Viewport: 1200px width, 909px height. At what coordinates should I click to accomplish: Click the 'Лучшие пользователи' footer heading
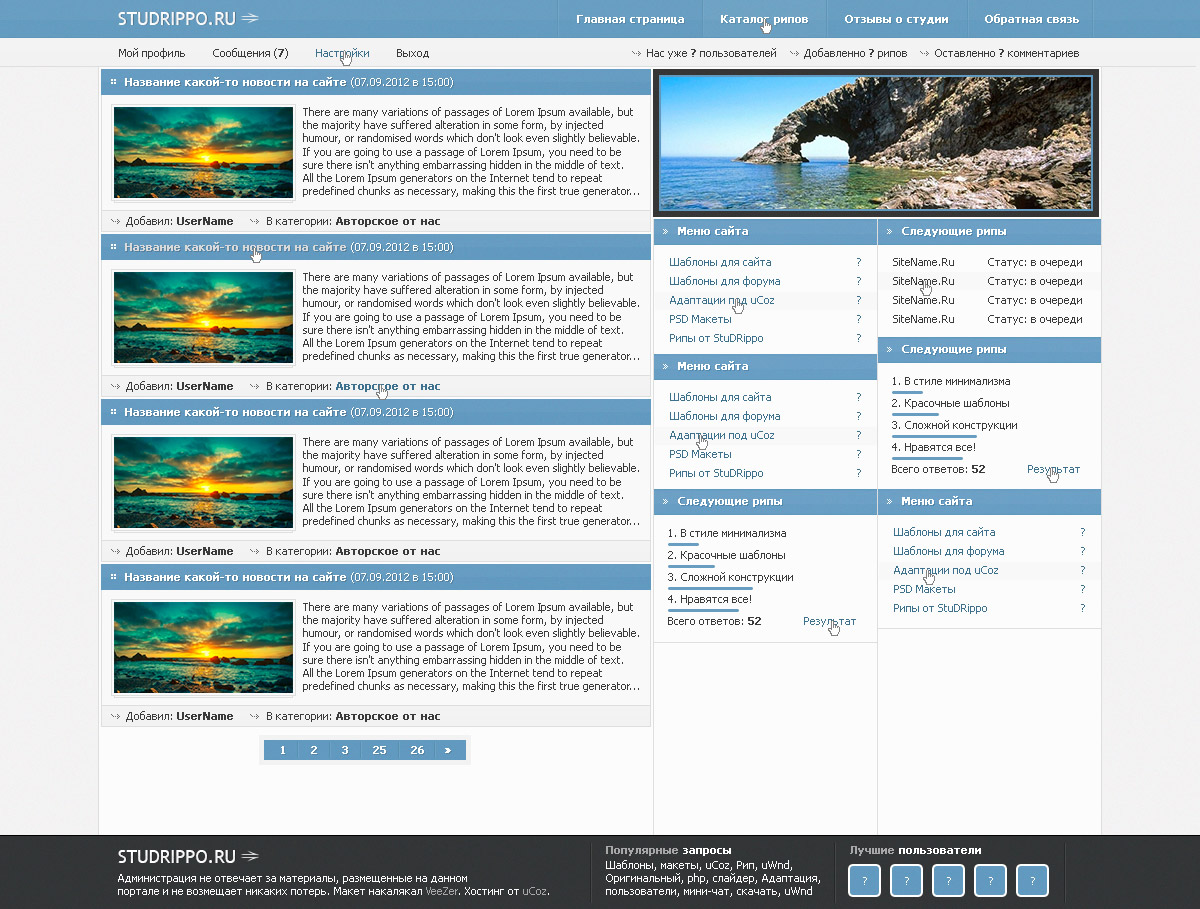[x=915, y=850]
